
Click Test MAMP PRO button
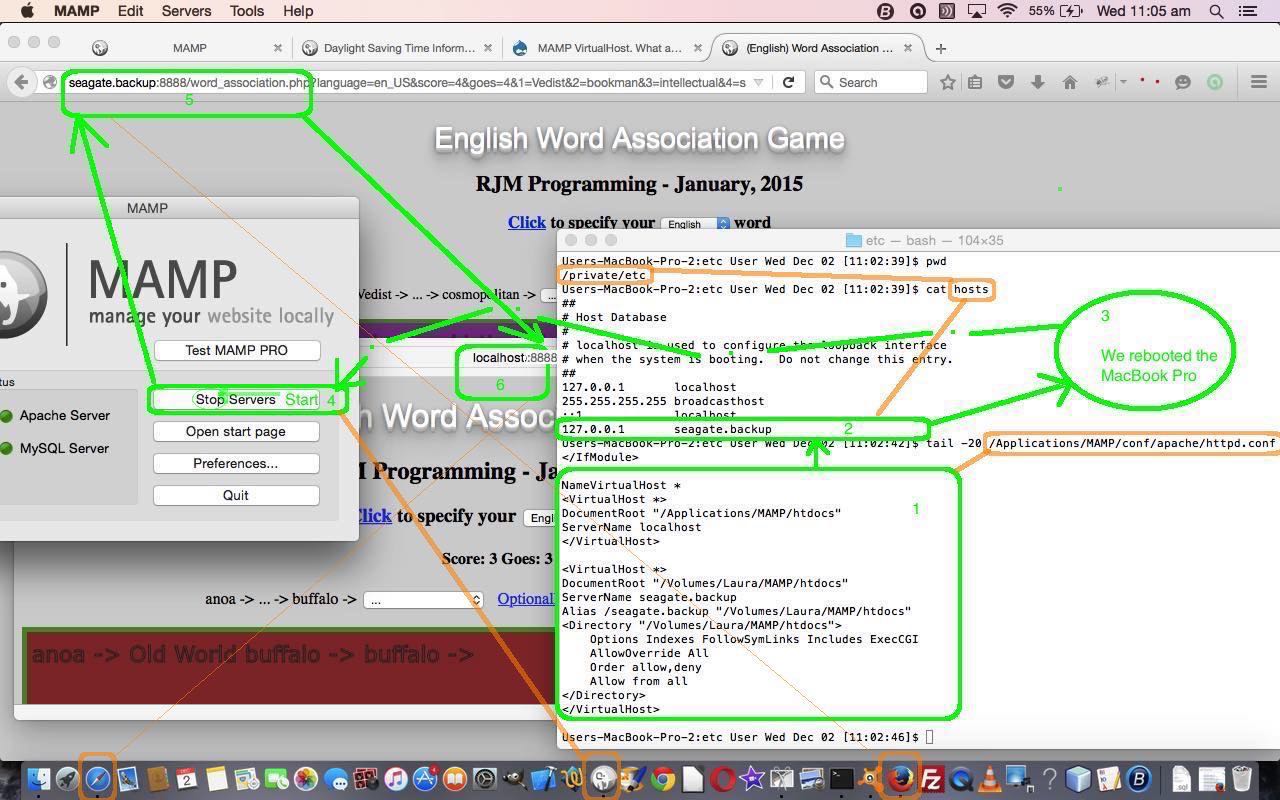click(x=236, y=350)
